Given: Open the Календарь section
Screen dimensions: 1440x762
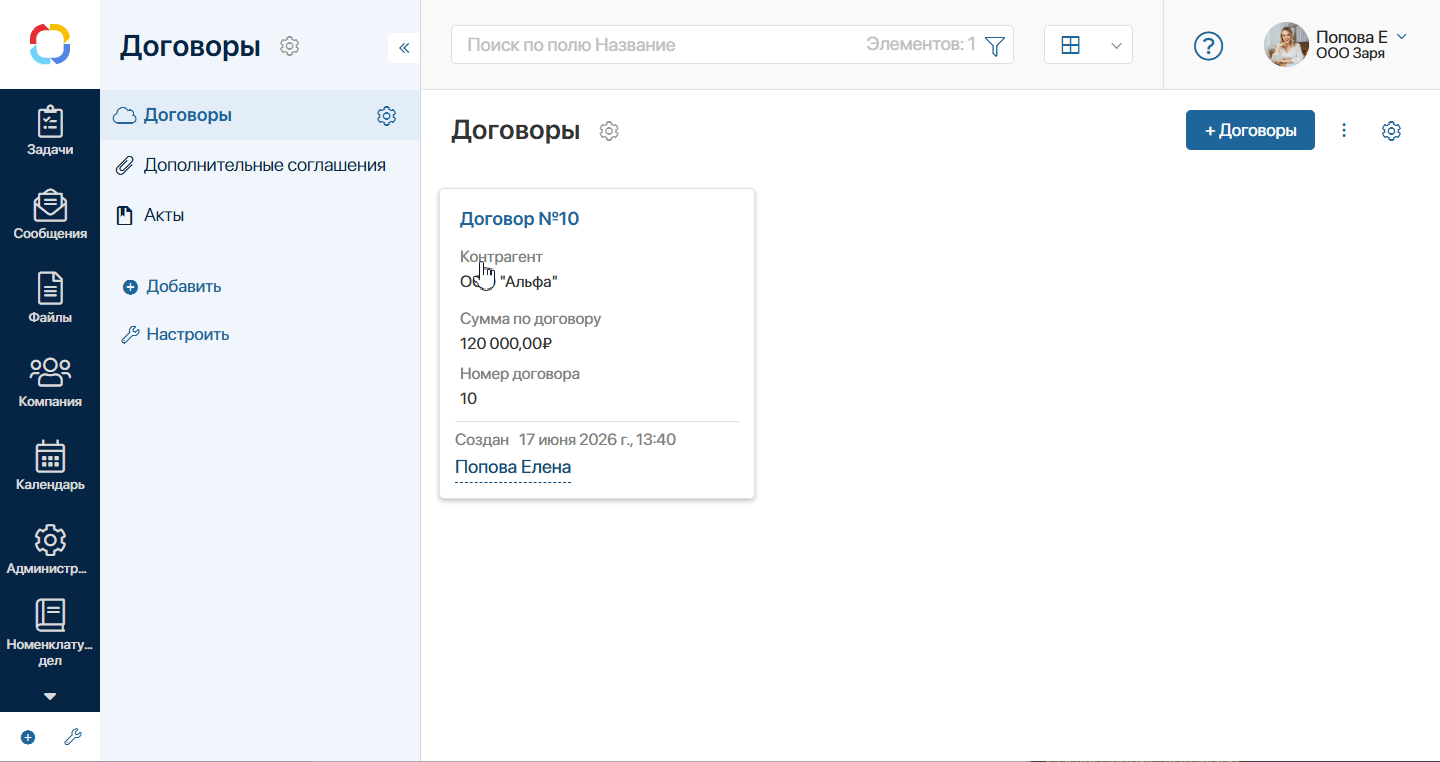Looking at the screenshot, I should coord(50,467).
